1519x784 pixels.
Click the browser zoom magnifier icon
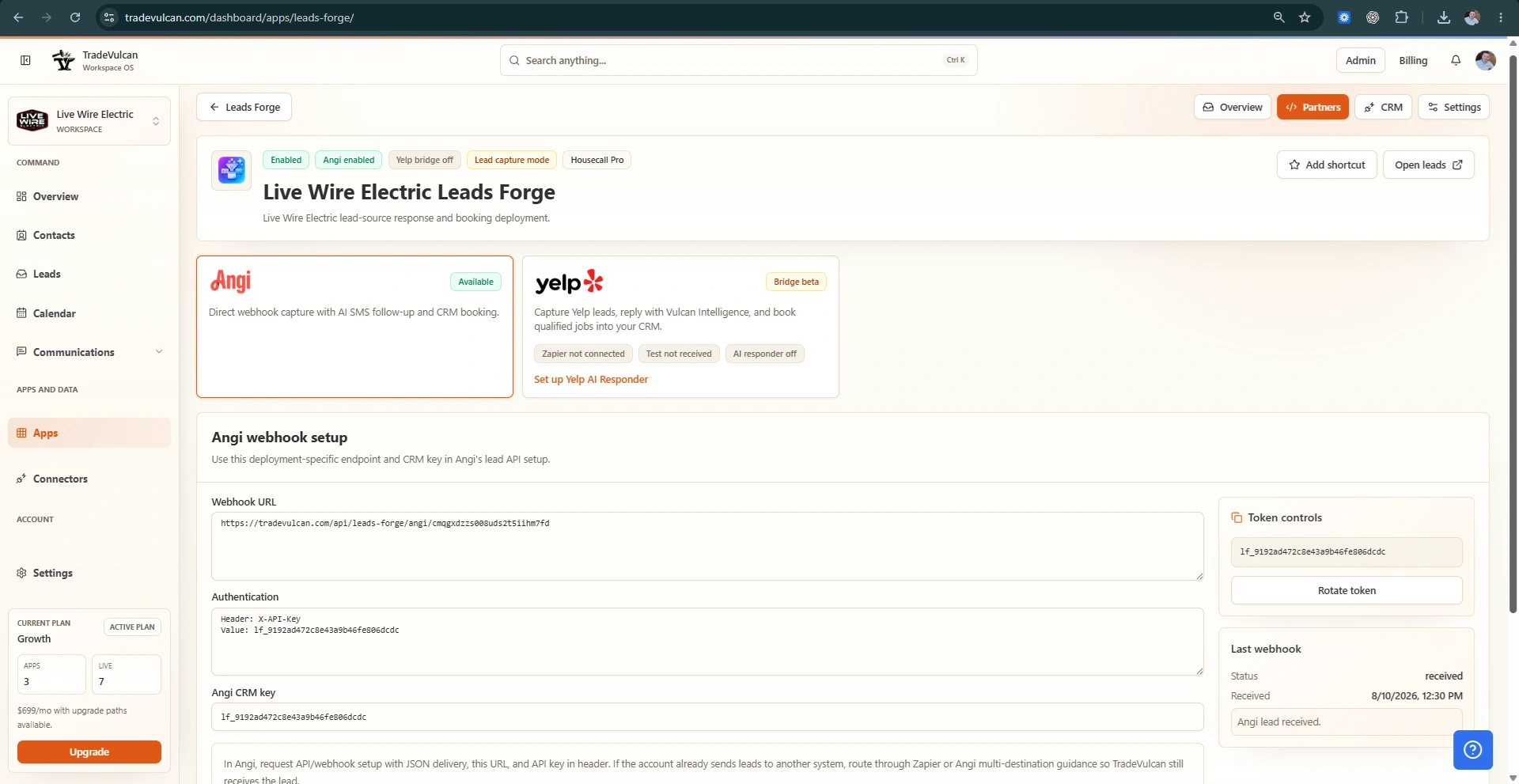point(1278,17)
